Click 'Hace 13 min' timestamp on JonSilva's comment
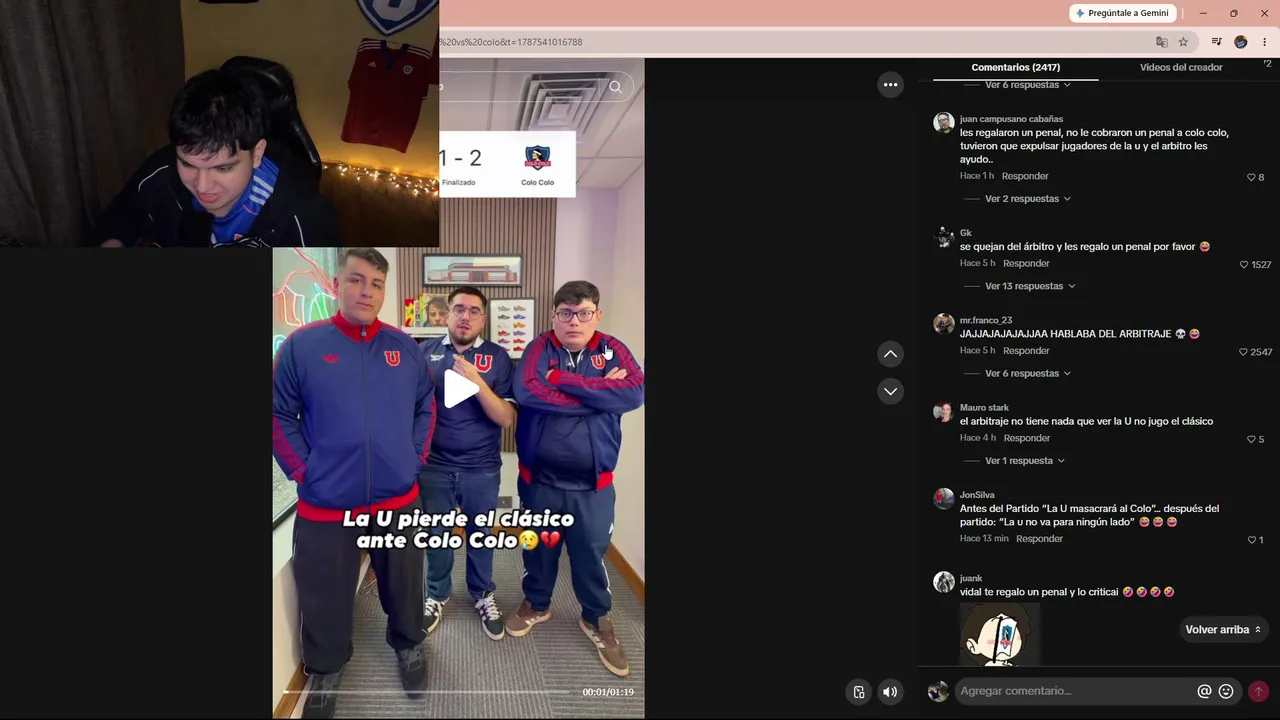Image resolution: width=1280 pixels, height=720 pixels. (984, 539)
